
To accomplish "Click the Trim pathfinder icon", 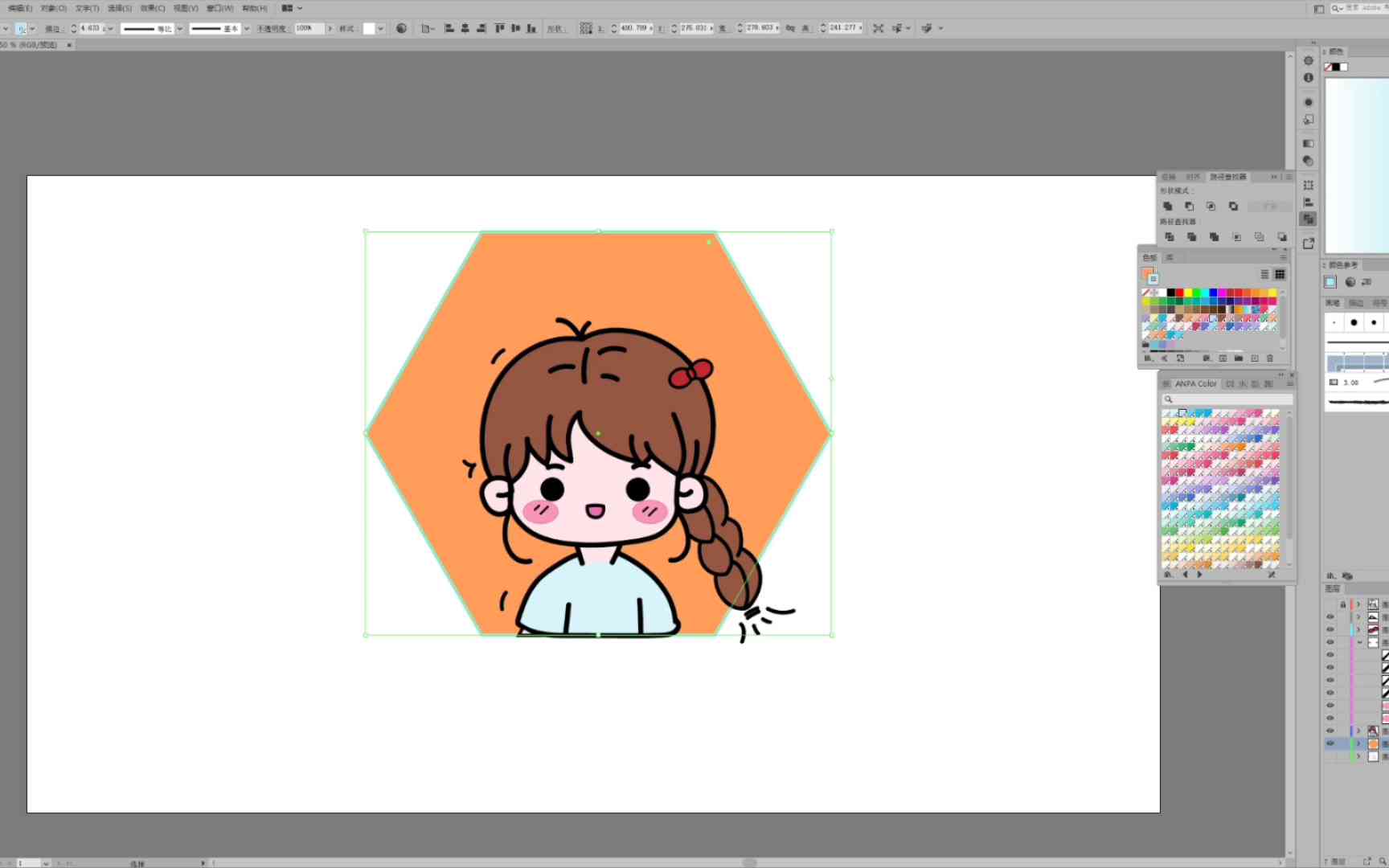I will (1192, 237).
